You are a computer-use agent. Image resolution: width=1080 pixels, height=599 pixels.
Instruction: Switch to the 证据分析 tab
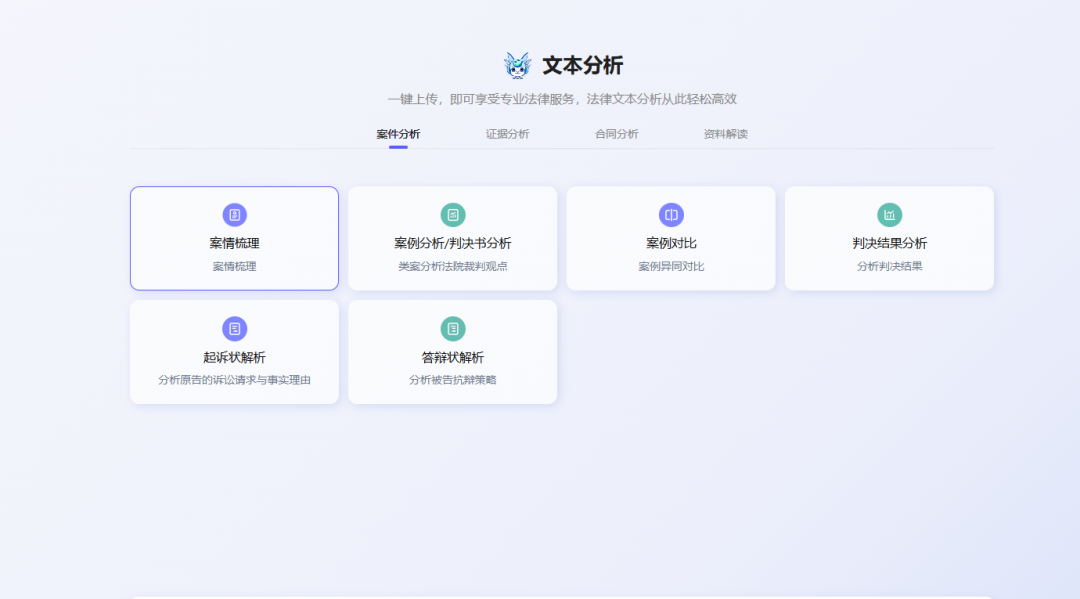(x=508, y=132)
